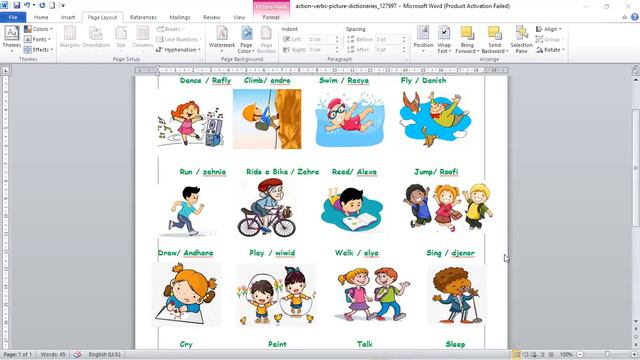640x360 pixels.
Task: Open the theme Colors dropdown
Action: 38,29
